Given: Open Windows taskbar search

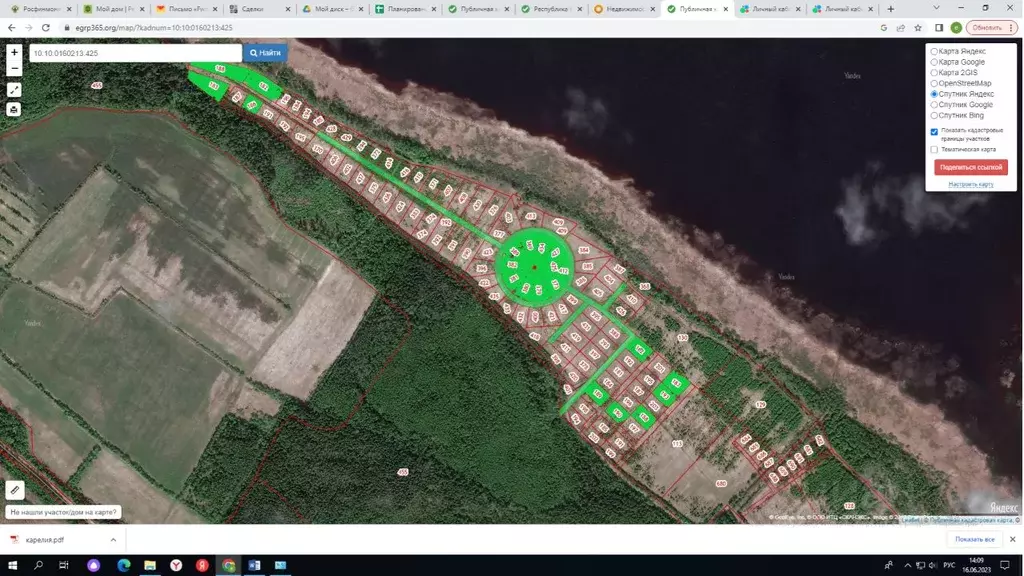Looking at the screenshot, I should click(38, 565).
